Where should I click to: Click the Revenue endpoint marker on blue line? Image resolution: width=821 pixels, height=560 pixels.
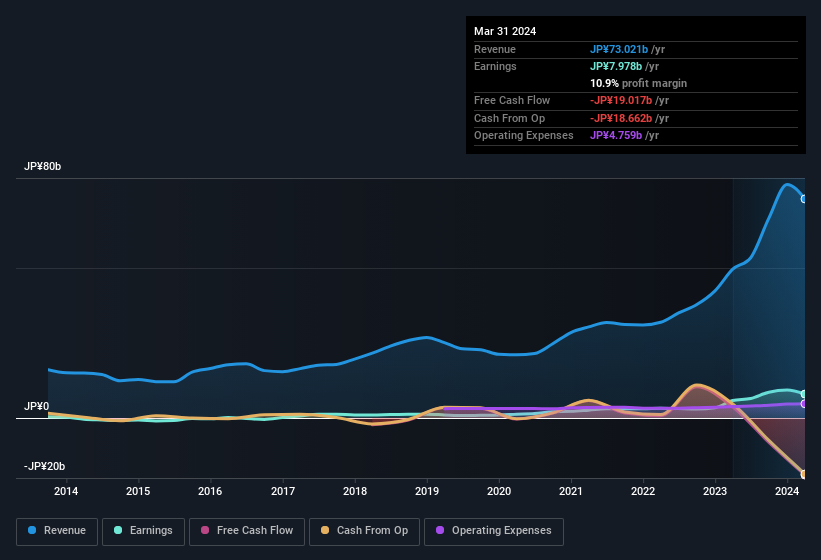(804, 199)
